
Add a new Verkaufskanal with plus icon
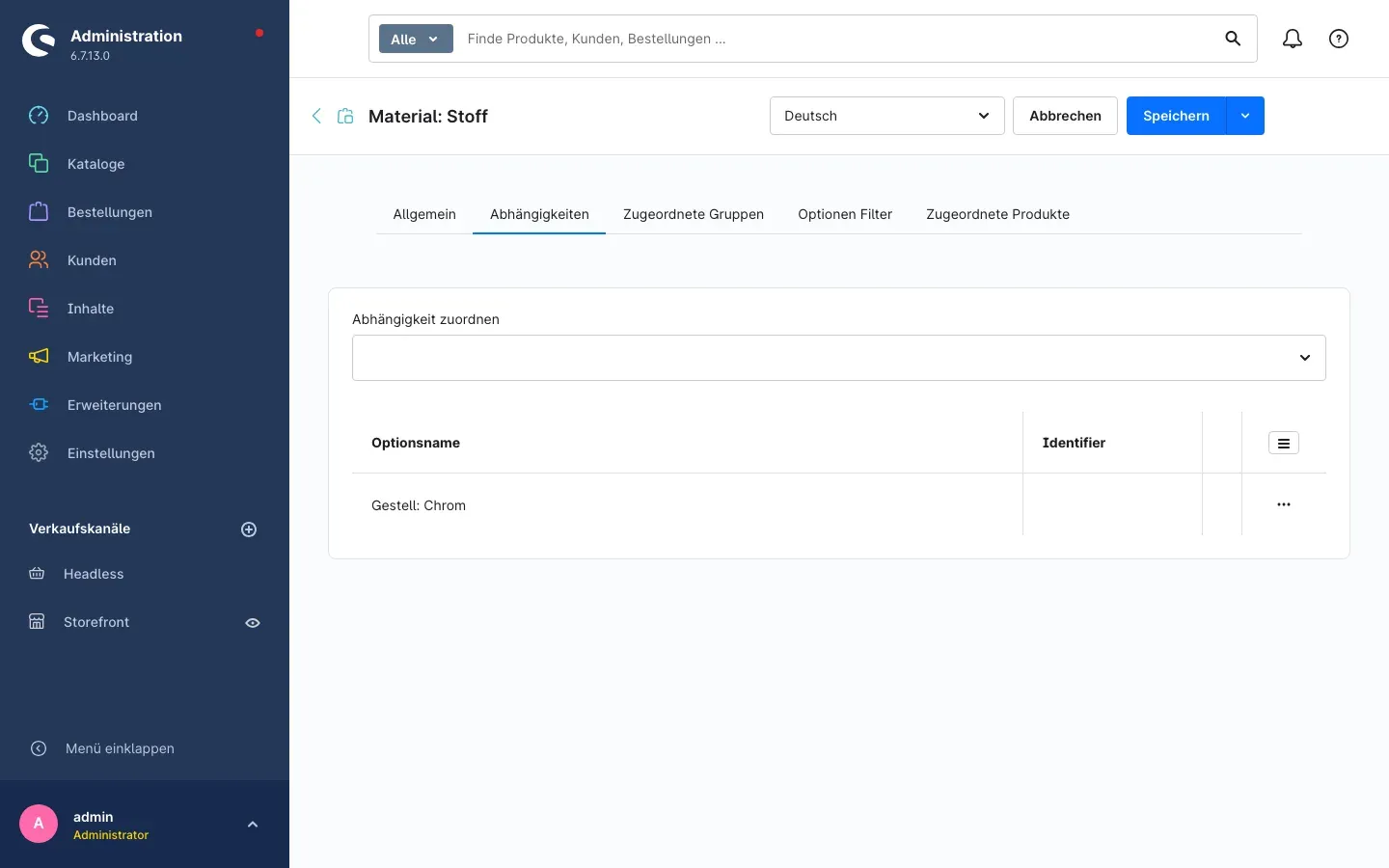(x=249, y=529)
